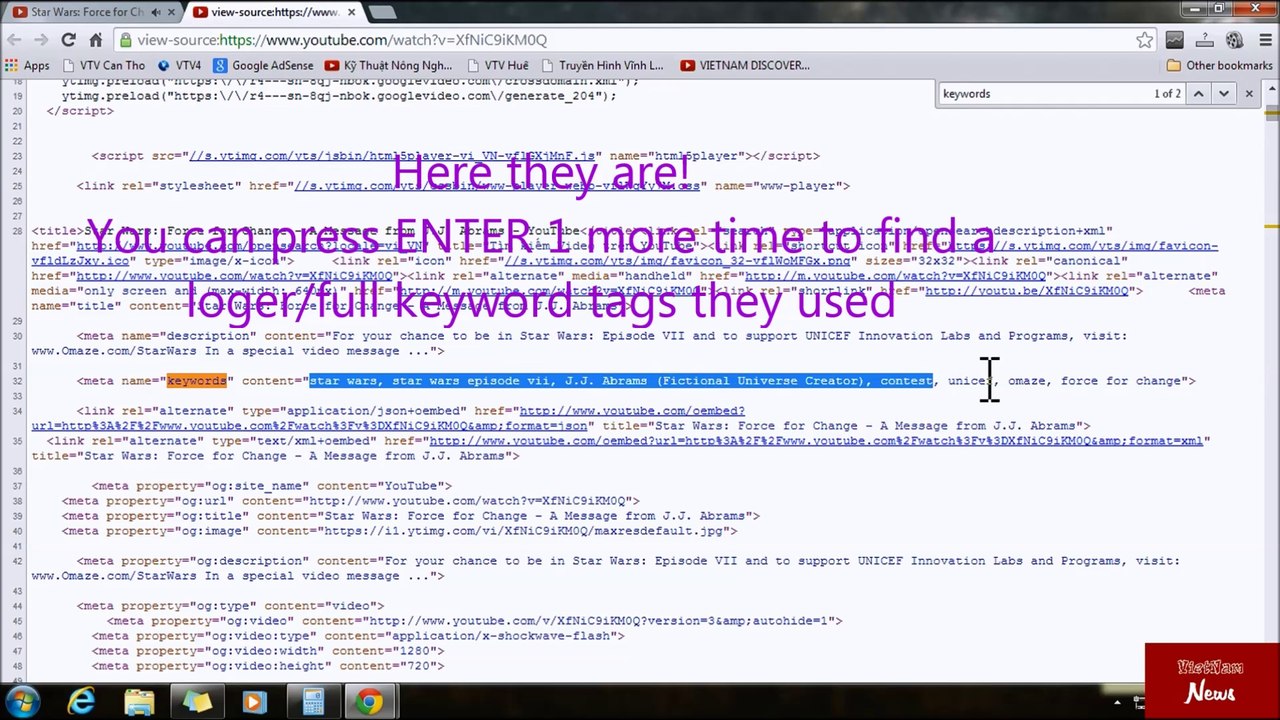The width and height of the screenshot is (1280, 720).
Task: Open the VTV4 bookmark
Action: coord(178,65)
